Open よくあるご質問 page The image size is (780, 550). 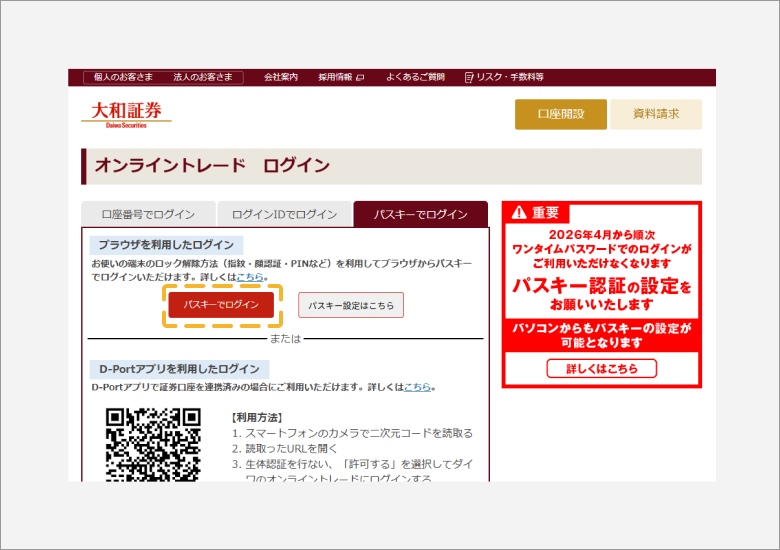click(415, 77)
